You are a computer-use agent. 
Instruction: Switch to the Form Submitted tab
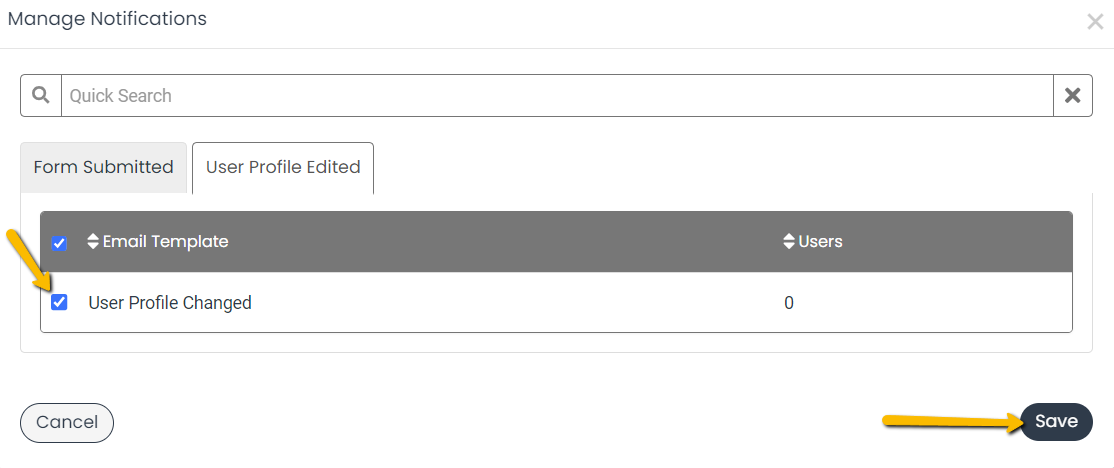[104, 168]
